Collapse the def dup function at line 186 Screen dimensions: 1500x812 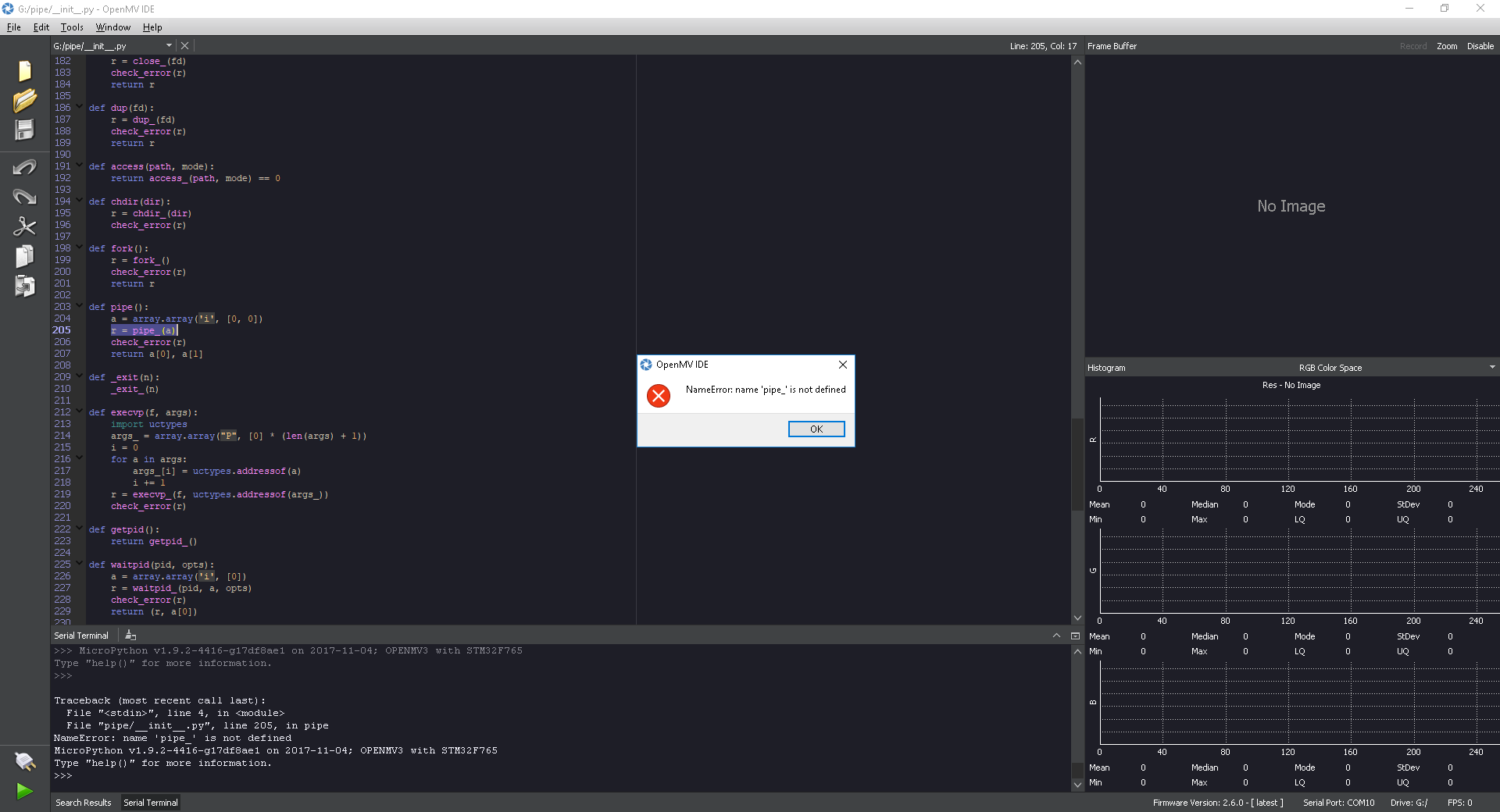click(79, 107)
